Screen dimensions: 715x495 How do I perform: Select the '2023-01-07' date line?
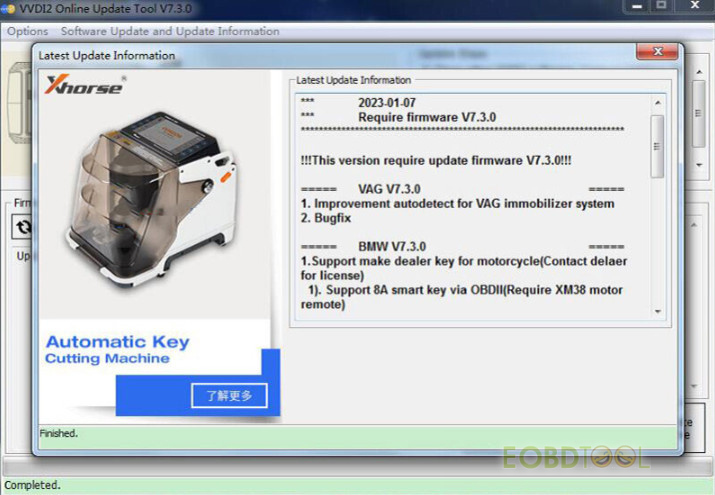pos(387,103)
